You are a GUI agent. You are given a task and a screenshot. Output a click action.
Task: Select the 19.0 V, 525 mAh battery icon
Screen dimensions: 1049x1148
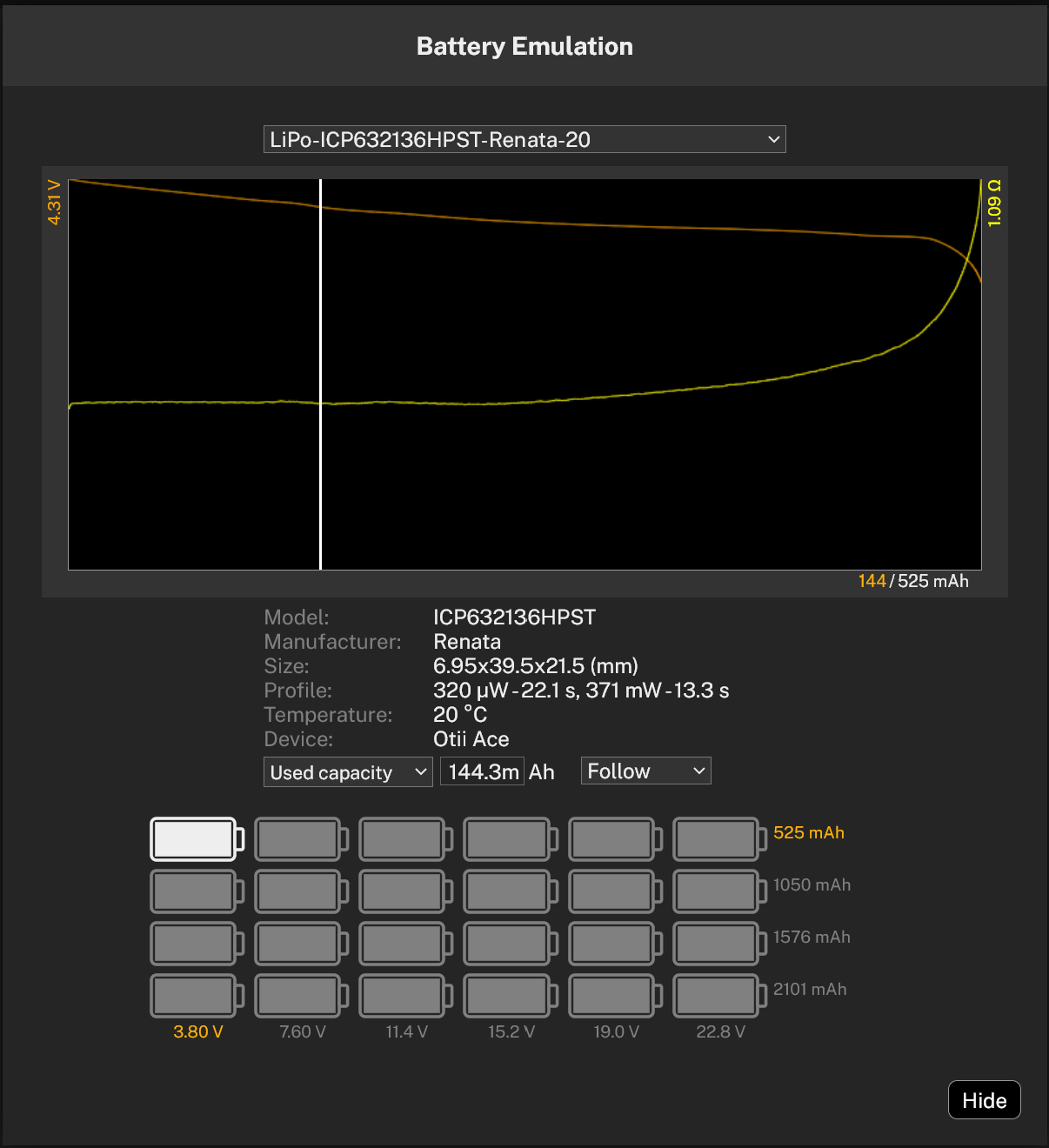614,838
